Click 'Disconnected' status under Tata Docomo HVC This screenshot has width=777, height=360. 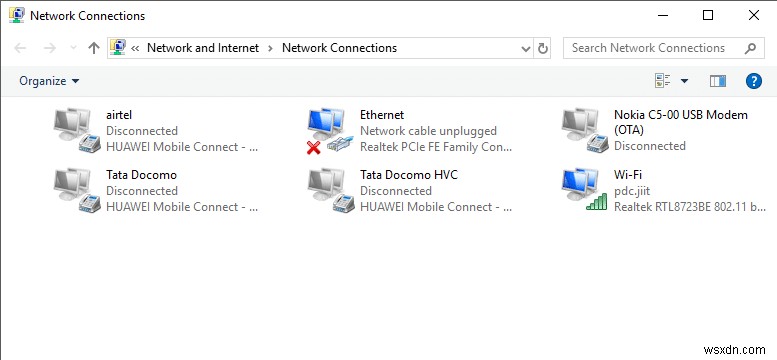396,191
